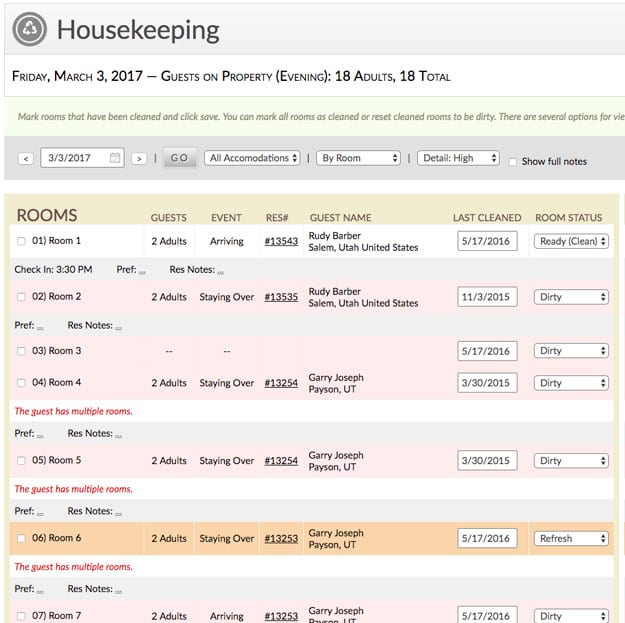Edit Room 5 last cleaned date 3/30/2015
This screenshot has width=625, height=623.
[x=487, y=460]
